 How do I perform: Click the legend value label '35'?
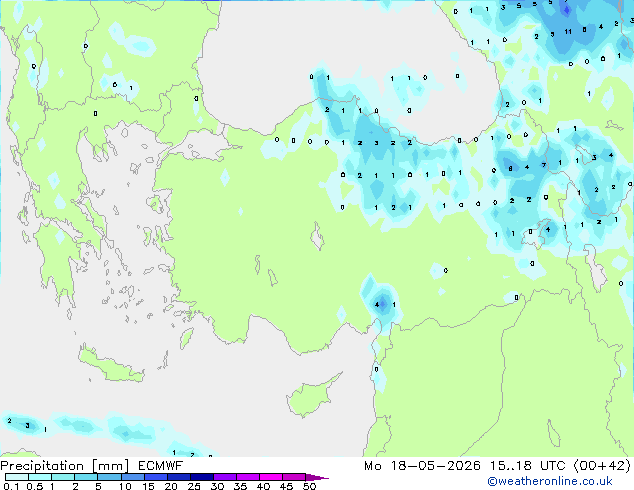pyautogui.click(x=241, y=486)
